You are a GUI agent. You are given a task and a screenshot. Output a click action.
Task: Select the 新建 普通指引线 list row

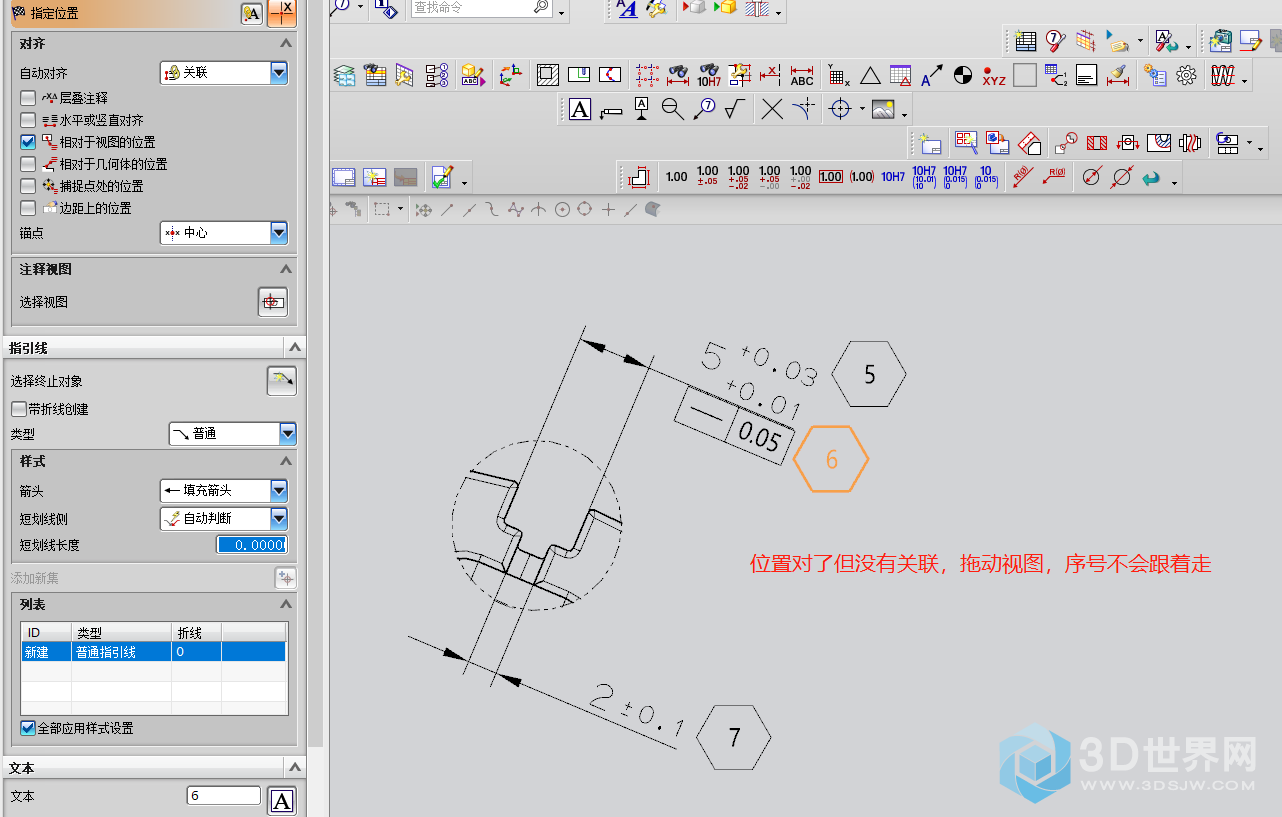tap(153, 652)
